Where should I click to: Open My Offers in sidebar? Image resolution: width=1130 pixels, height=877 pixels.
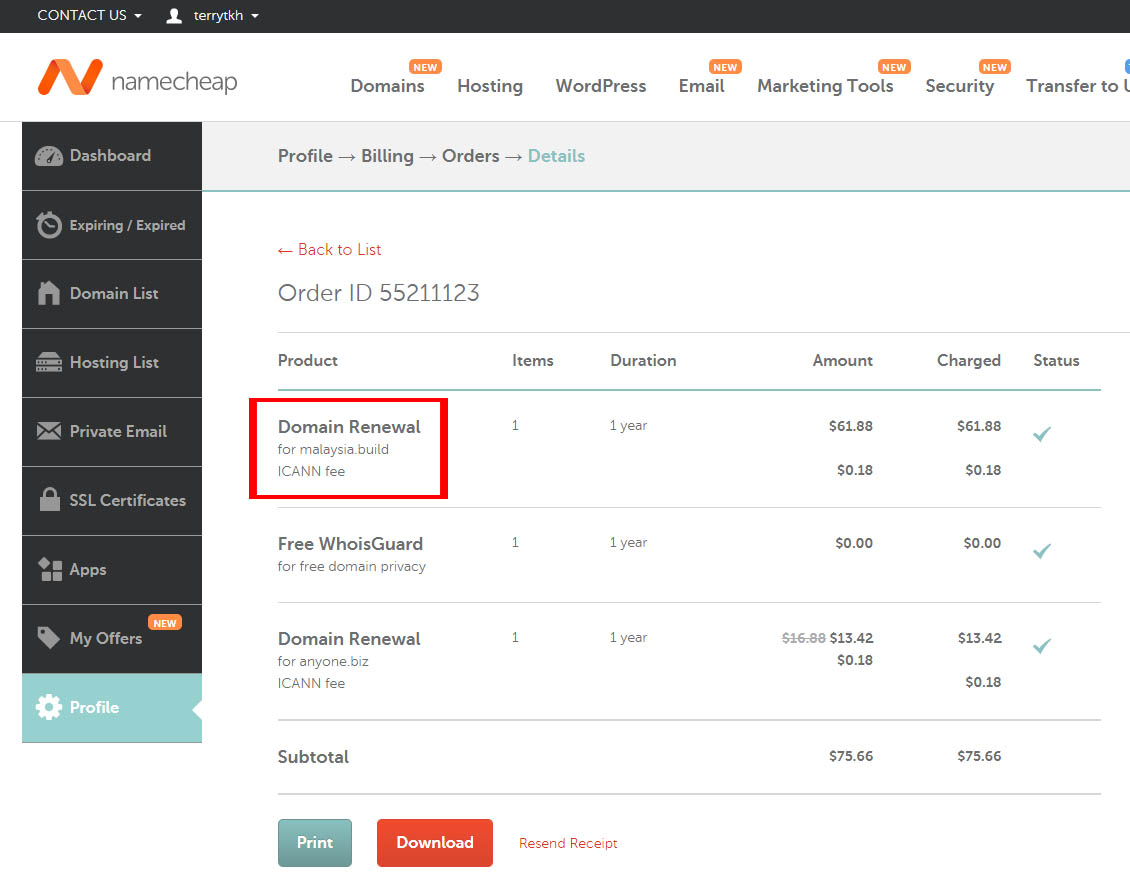click(112, 638)
